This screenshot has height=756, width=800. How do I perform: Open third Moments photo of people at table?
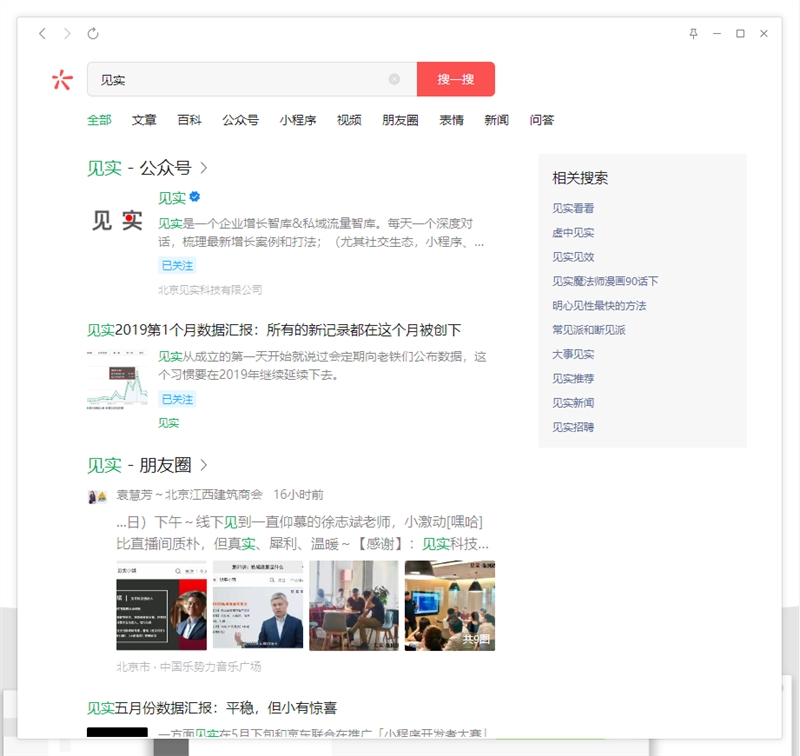[x=354, y=606]
